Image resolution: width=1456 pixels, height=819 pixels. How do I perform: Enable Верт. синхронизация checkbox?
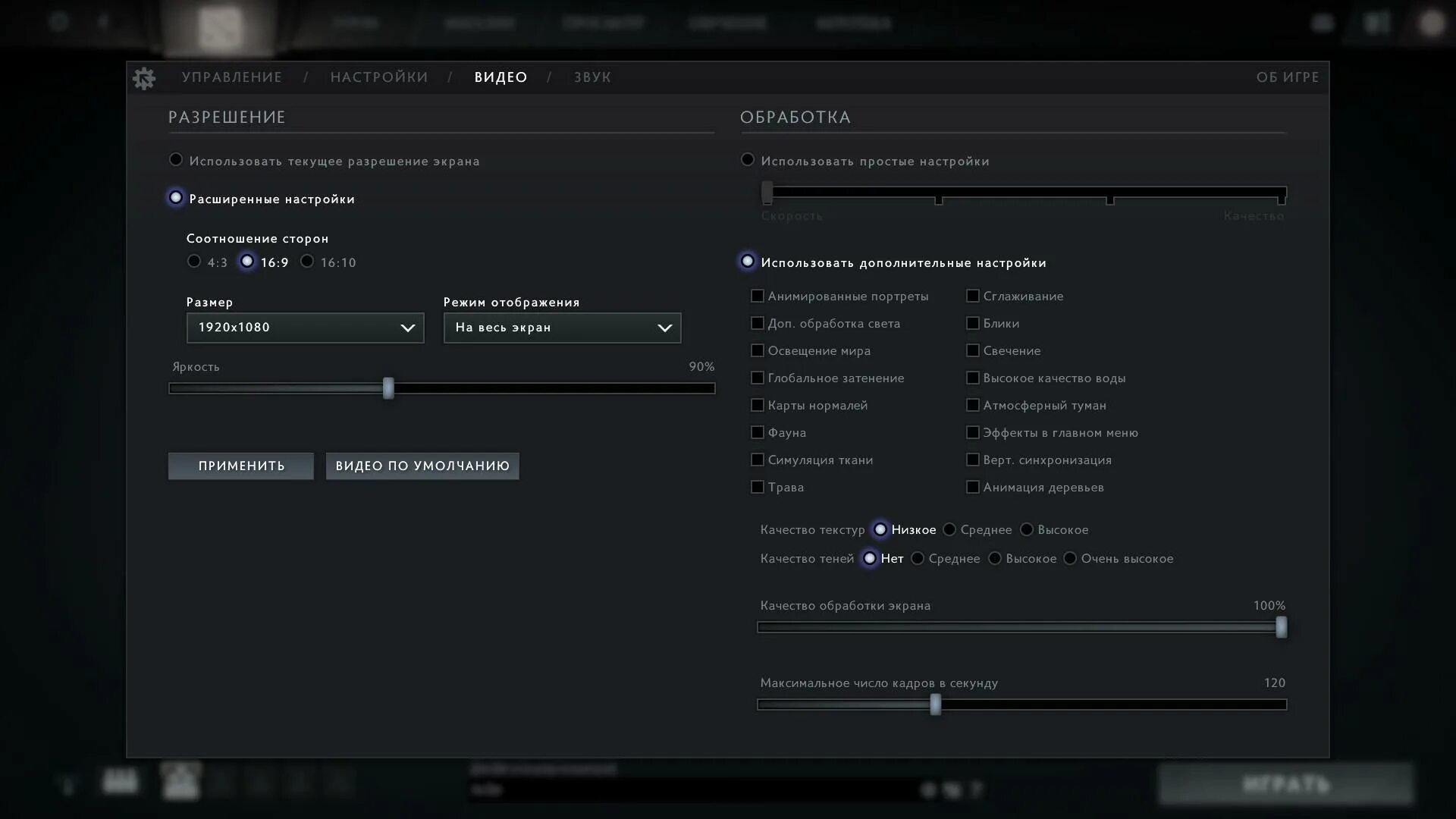972,460
